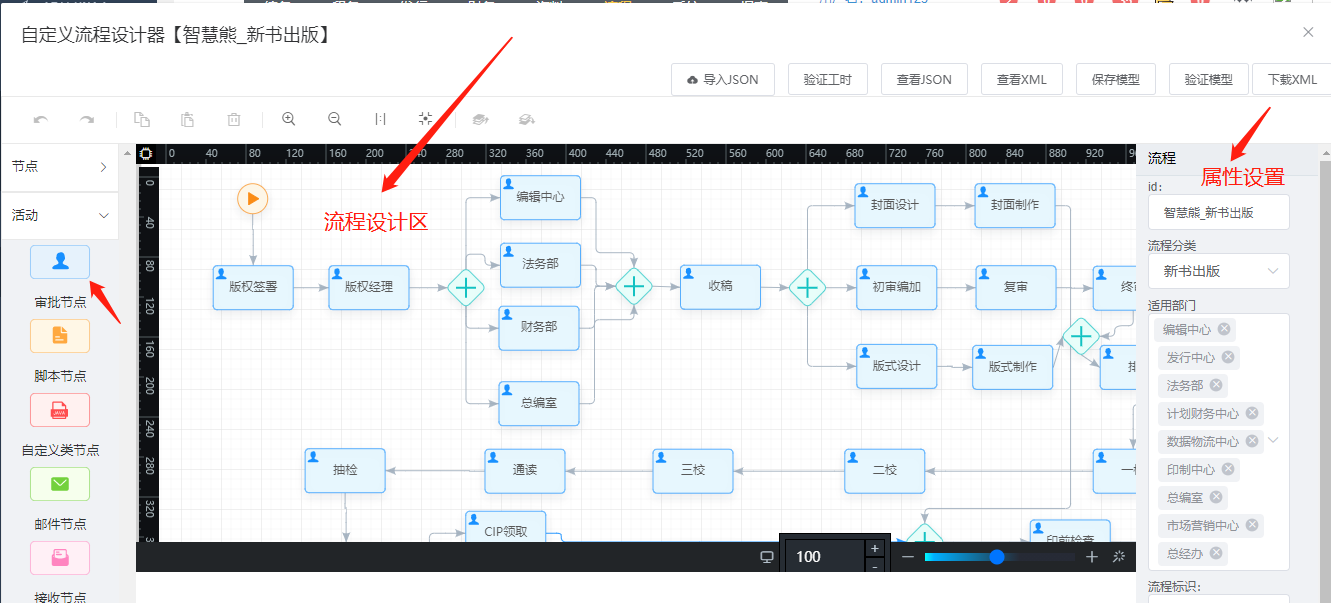Screen dimensions: 1331x603
Task: Remove the 总编室 department tag
Action: pos(1216,497)
